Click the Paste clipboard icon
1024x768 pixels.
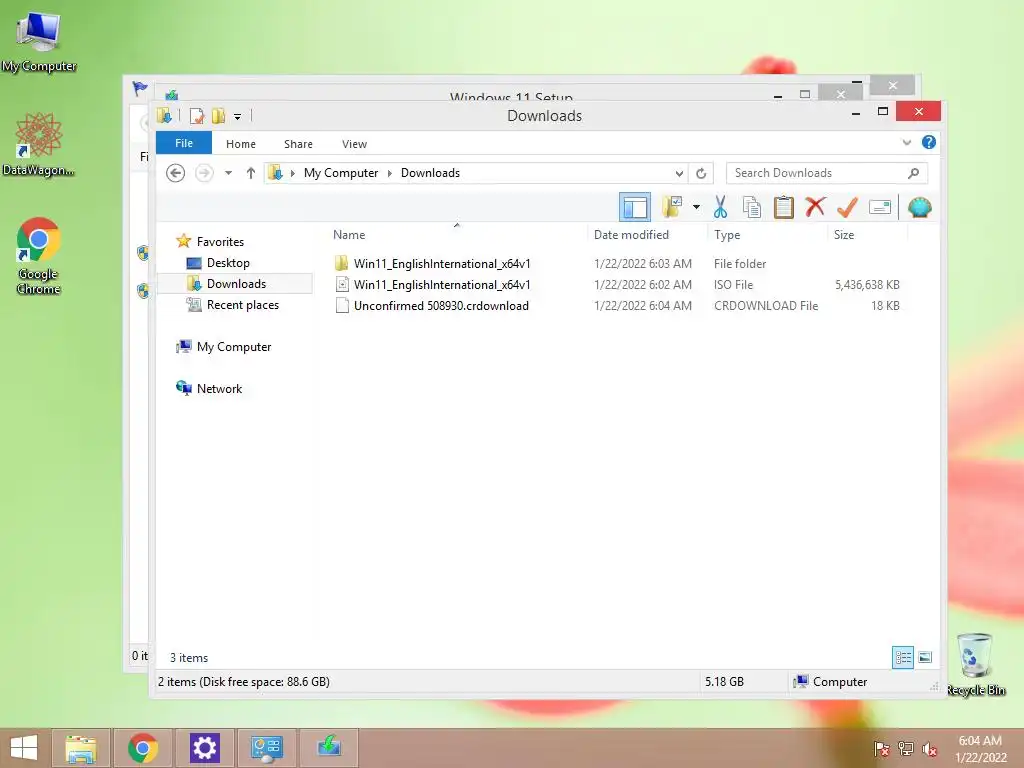[x=784, y=208]
